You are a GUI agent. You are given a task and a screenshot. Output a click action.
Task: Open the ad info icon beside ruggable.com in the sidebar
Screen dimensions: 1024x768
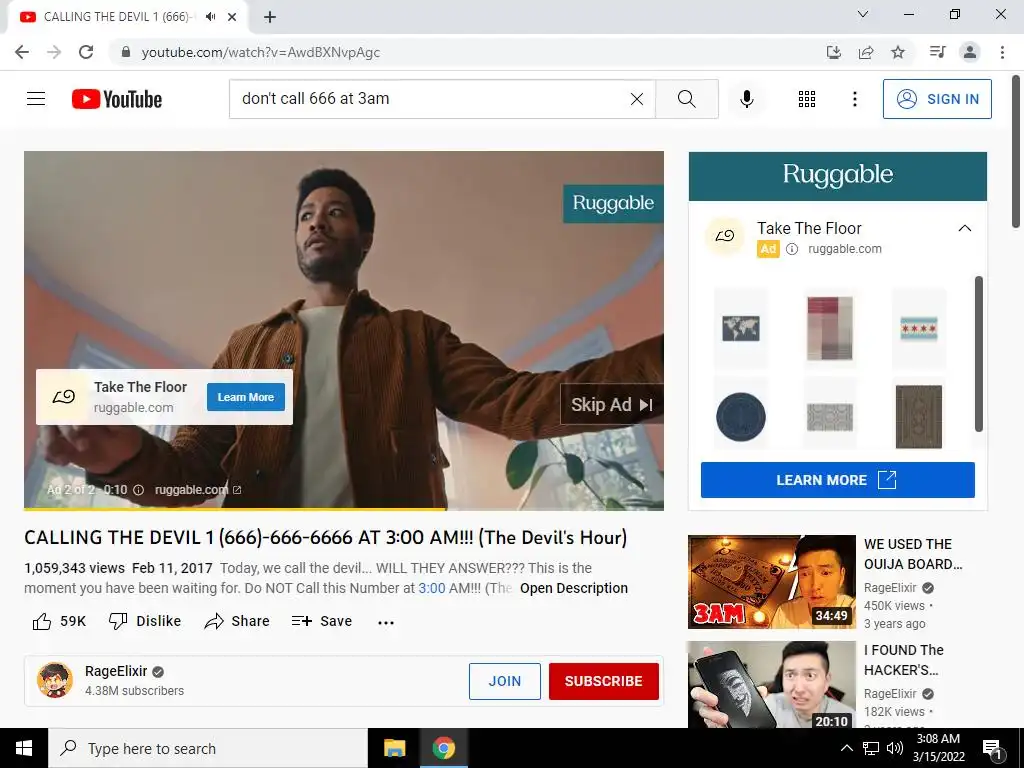[x=792, y=249]
